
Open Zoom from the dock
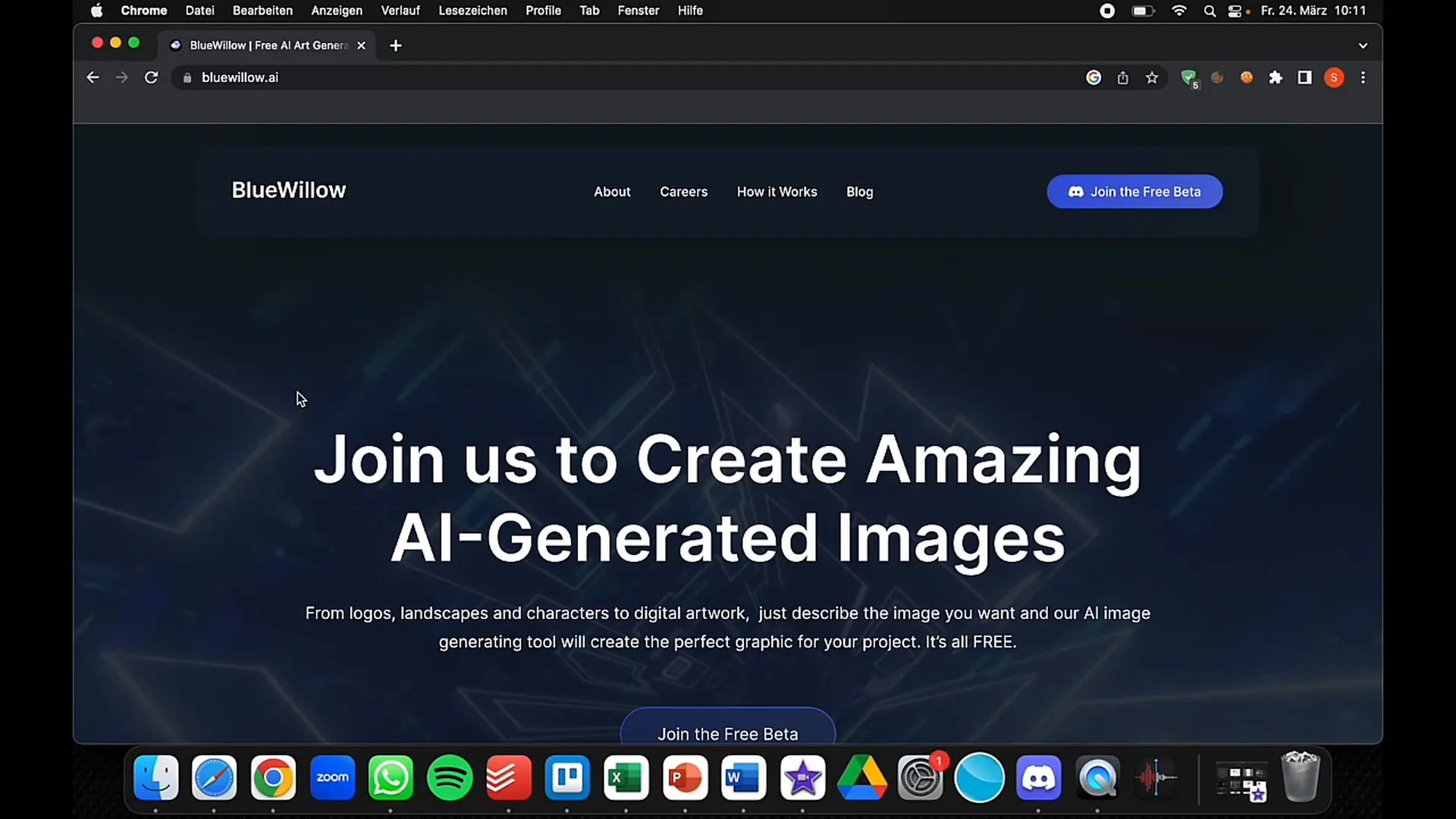pyautogui.click(x=332, y=777)
